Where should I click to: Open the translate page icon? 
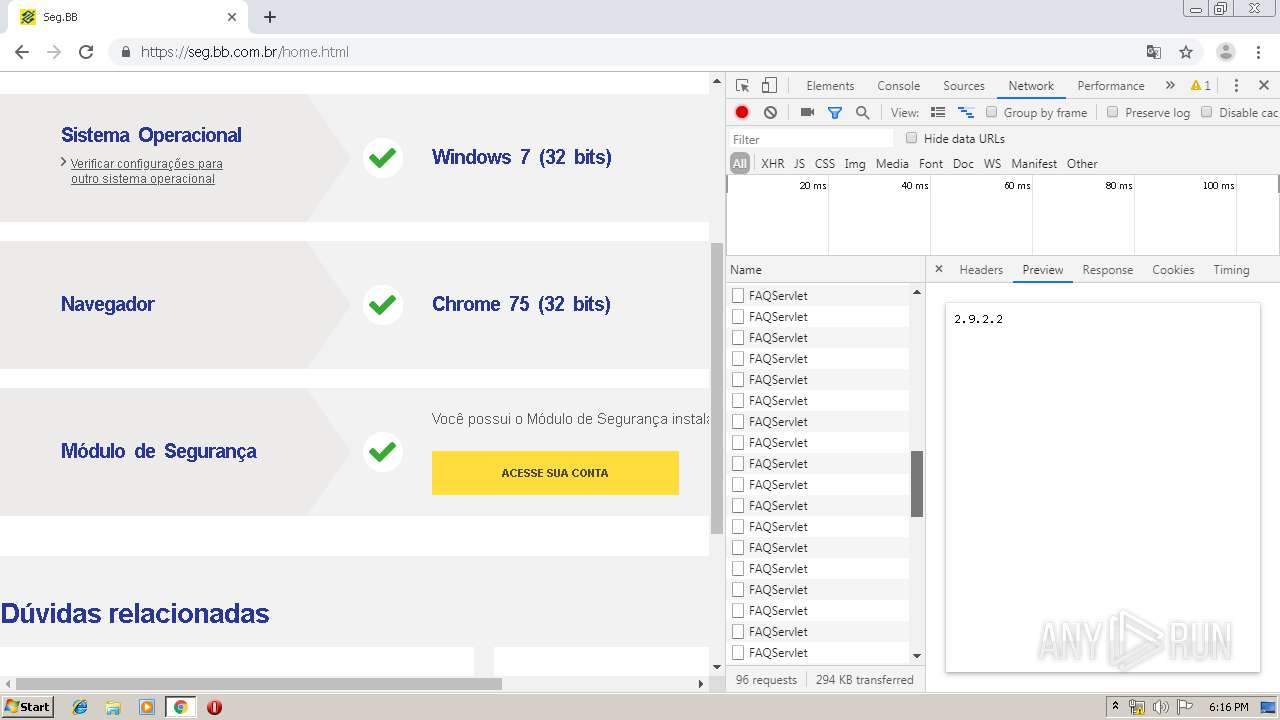pyautogui.click(x=1154, y=52)
